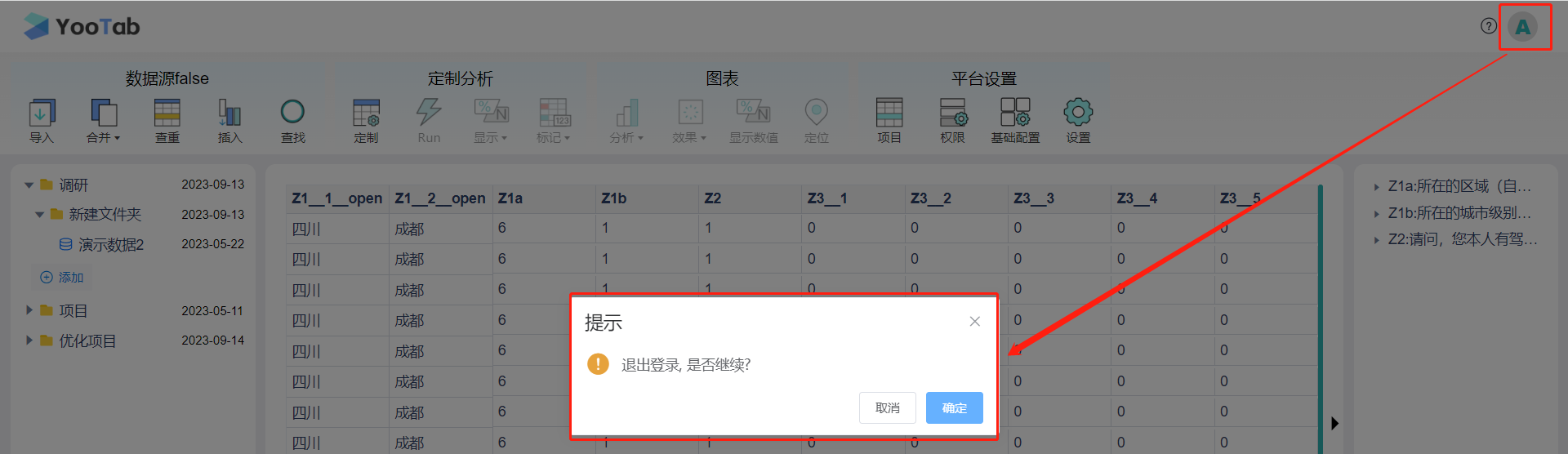Image resolution: width=1568 pixels, height=454 pixels.
Task: Click the Run lightning icon
Action: coord(429,112)
